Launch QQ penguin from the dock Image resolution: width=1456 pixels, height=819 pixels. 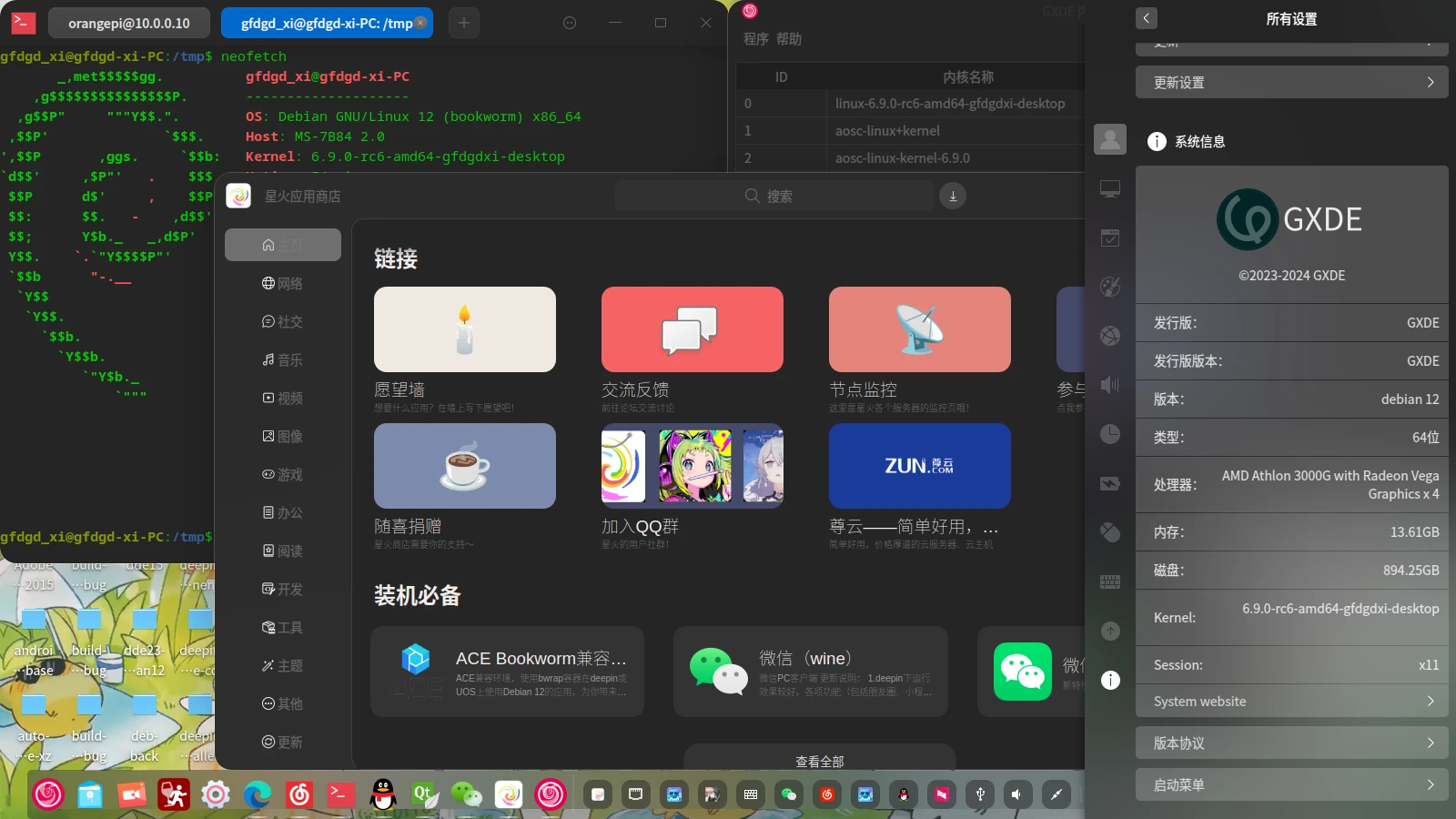pyautogui.click(x=383, y=794)
